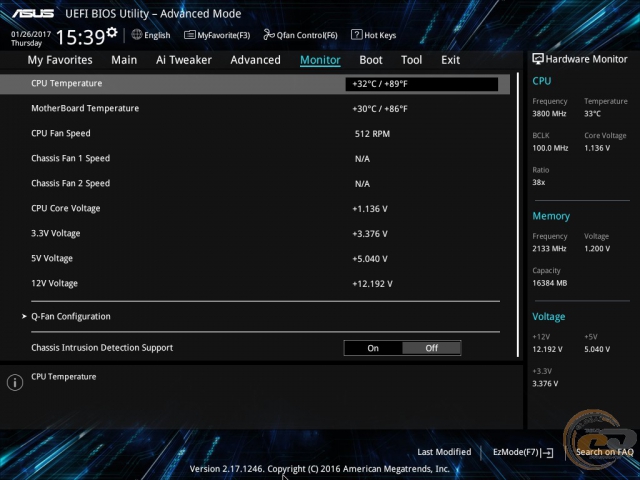Click the vertical scrollbar of settings list
The width and height of the screenshot is (640, 480).
point(518,215)
